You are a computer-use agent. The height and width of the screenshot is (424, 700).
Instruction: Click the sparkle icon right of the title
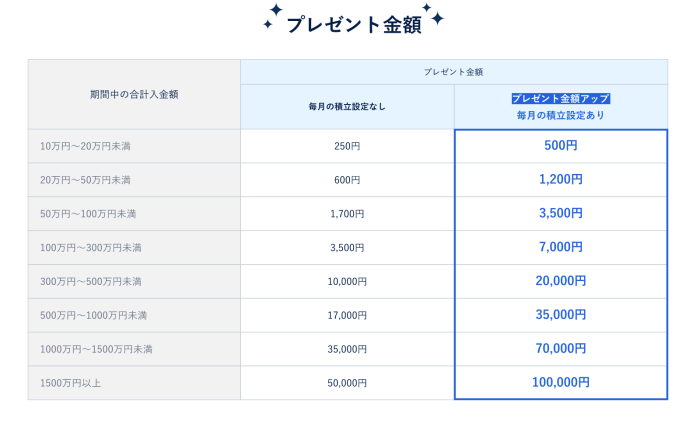coord(432,15)
